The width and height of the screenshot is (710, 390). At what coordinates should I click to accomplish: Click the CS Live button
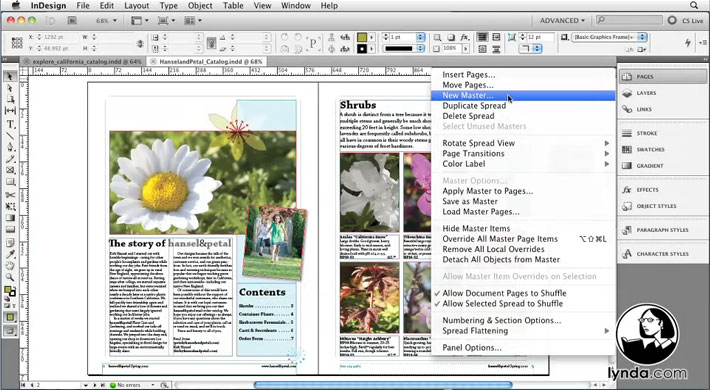687,20
